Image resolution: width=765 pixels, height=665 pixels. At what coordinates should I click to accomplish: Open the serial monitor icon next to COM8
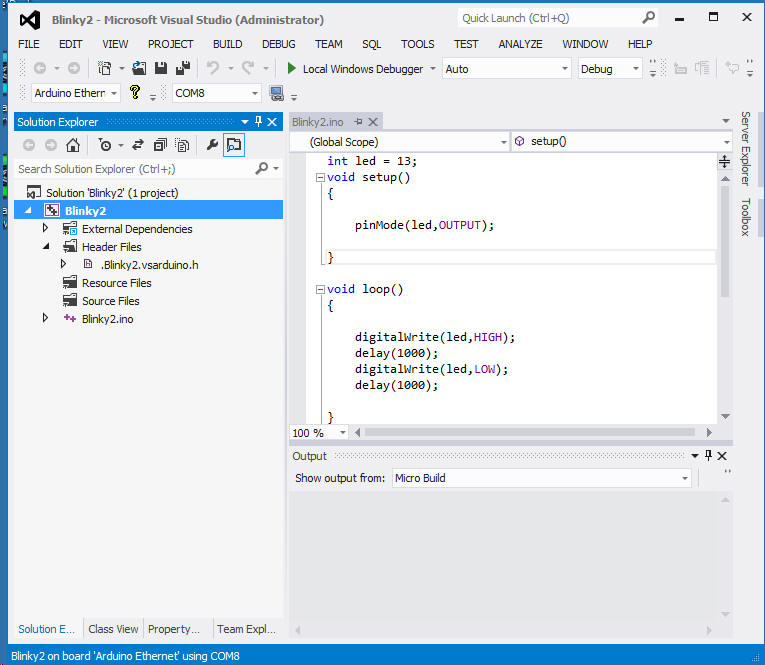click(277, 93)
